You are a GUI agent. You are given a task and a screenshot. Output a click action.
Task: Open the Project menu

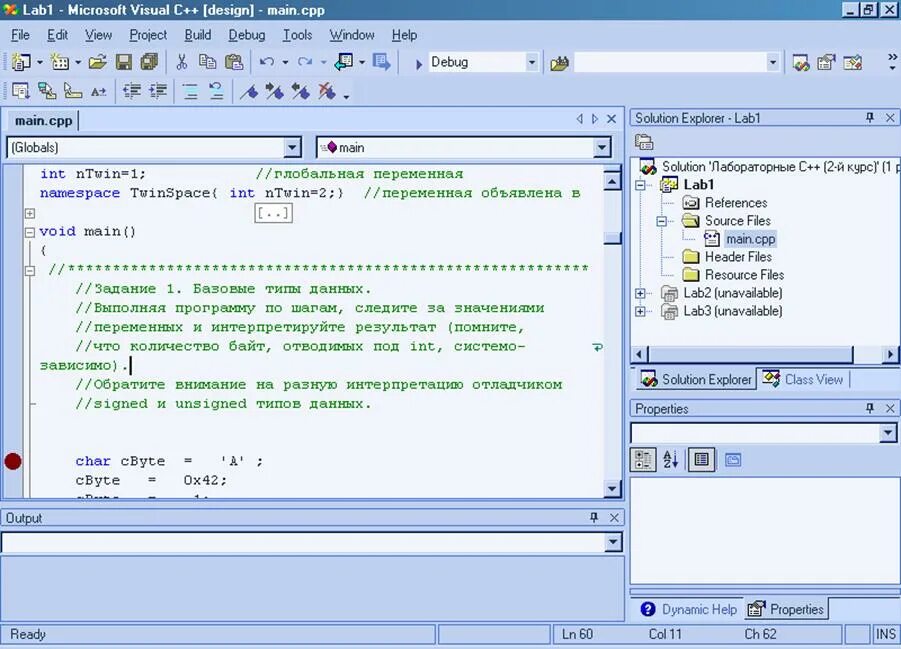148,35
